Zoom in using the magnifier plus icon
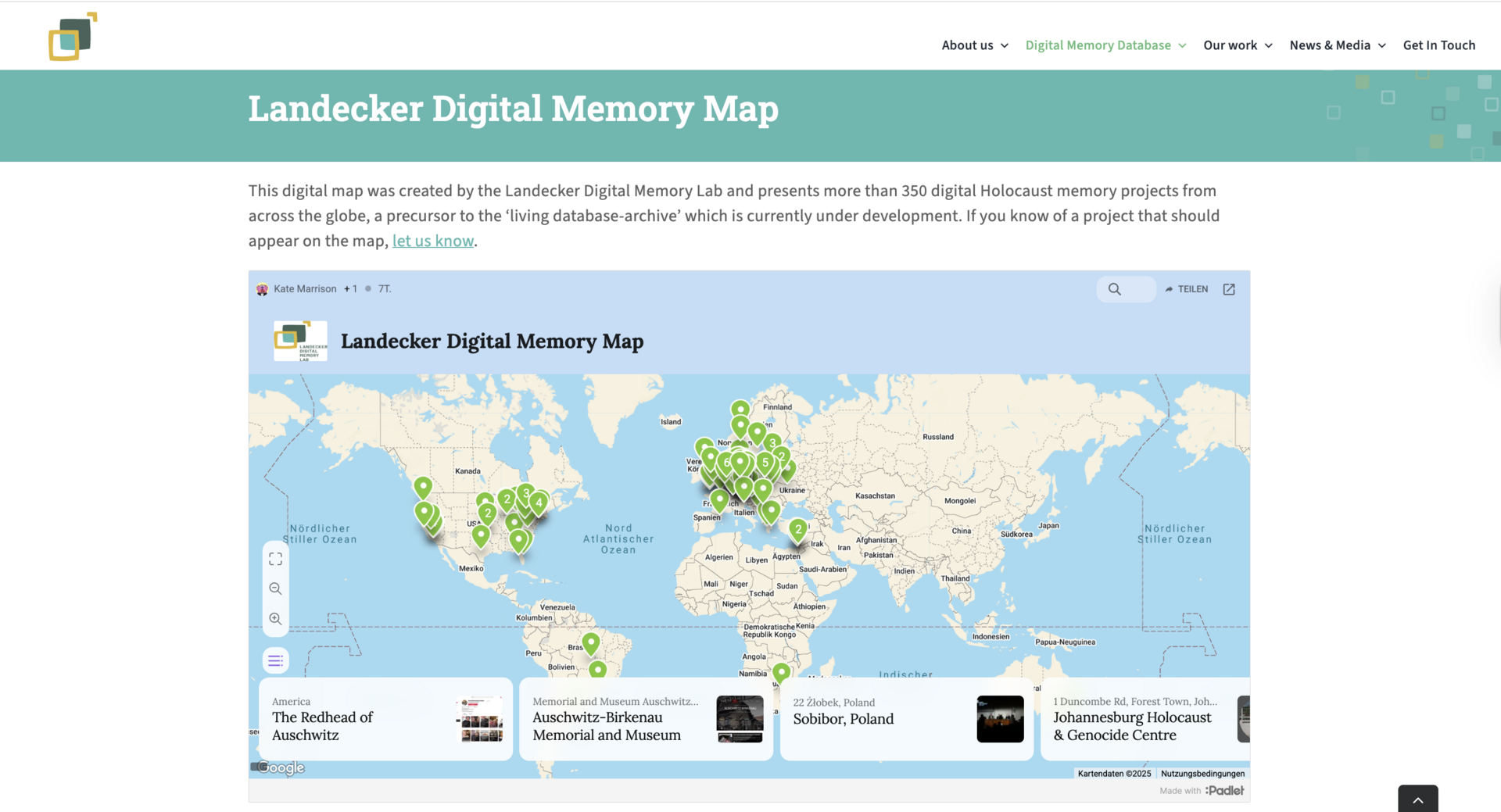The image size is (1501, 812). click(275, 618)
